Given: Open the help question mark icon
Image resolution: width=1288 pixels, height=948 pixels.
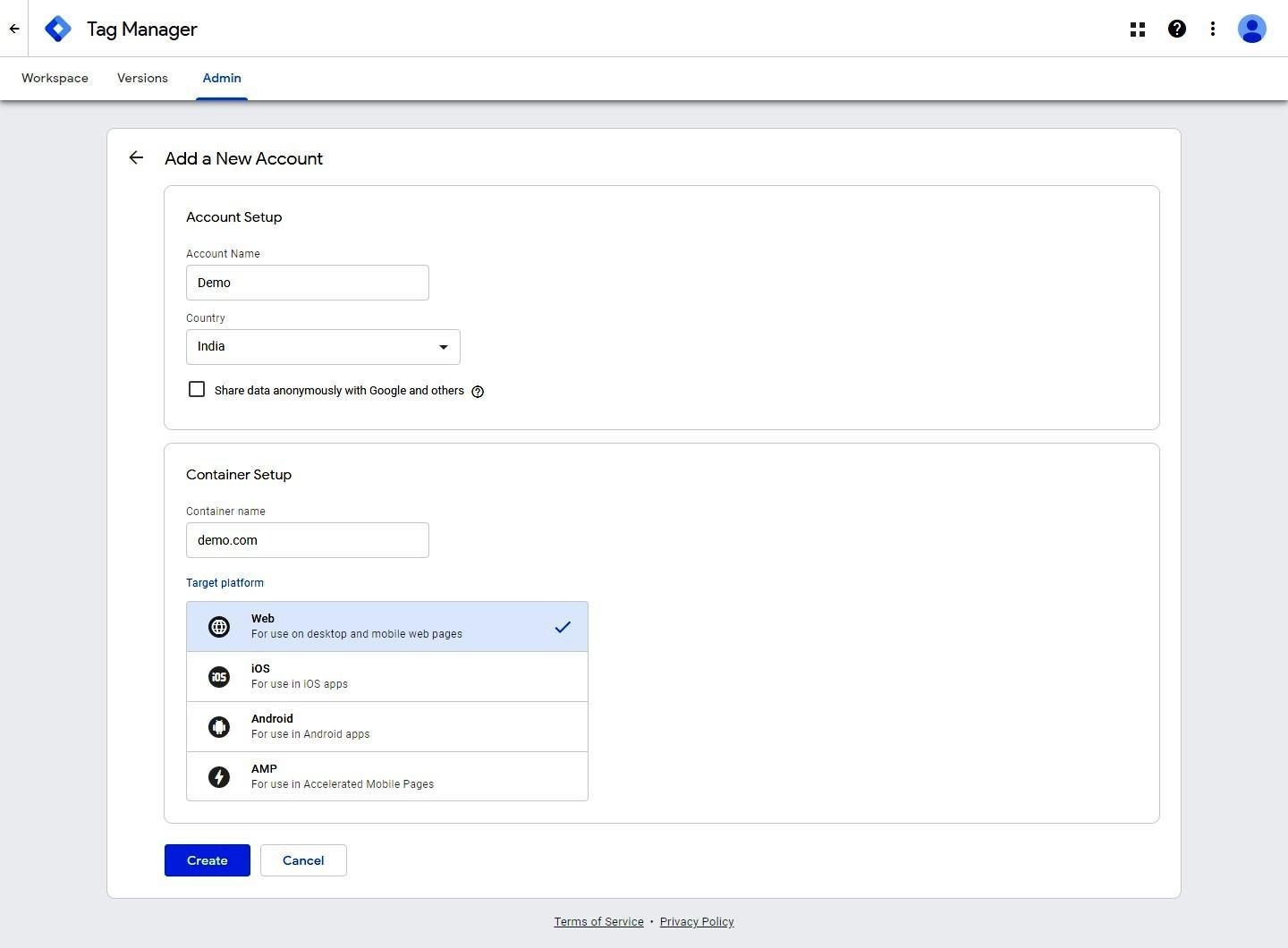Looking at the screenshot, I should click(x=1177, y=30).
